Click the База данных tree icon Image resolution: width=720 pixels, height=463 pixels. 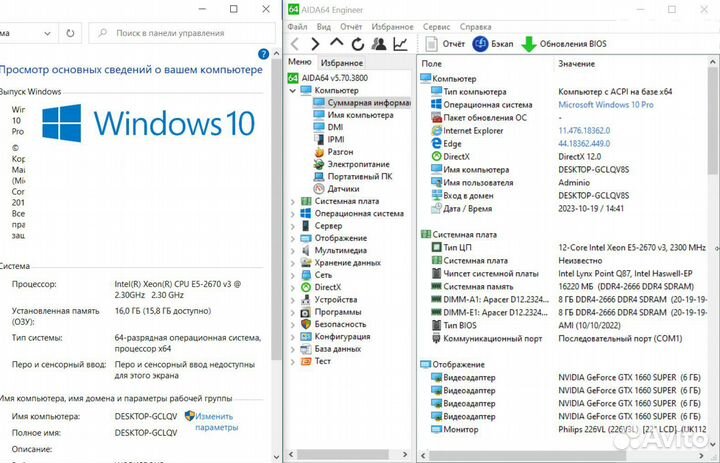click(x=306, y=349)
